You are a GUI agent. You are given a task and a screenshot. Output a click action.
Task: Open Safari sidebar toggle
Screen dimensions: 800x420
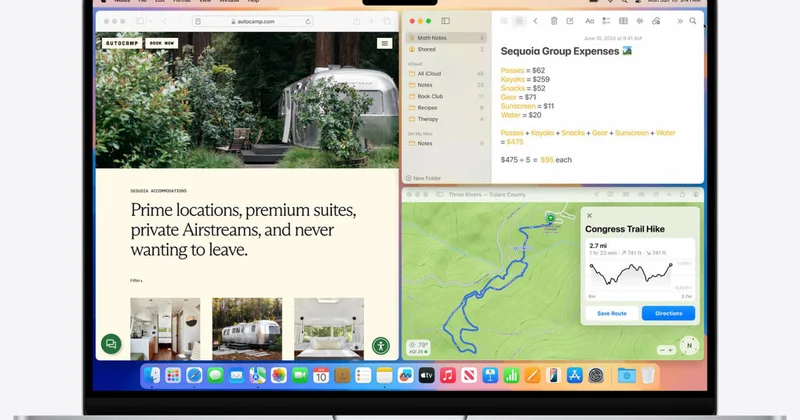pyautogui.click(x=139, y=21)
